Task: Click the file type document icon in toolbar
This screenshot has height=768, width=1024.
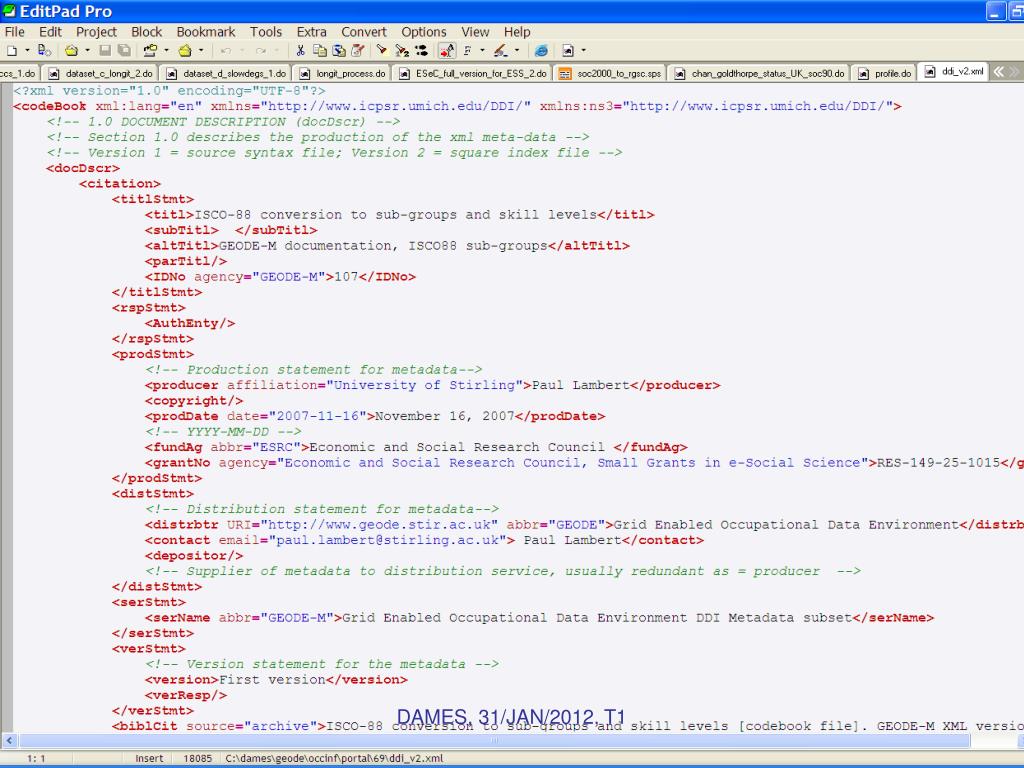Action: [568, 50]
